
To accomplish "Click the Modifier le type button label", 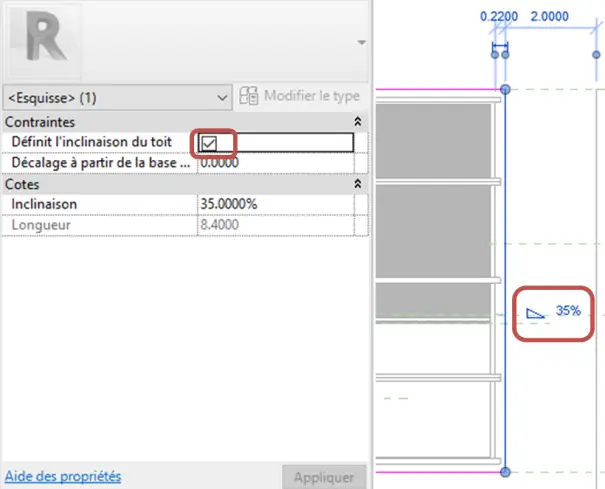I will pos(312,95).
